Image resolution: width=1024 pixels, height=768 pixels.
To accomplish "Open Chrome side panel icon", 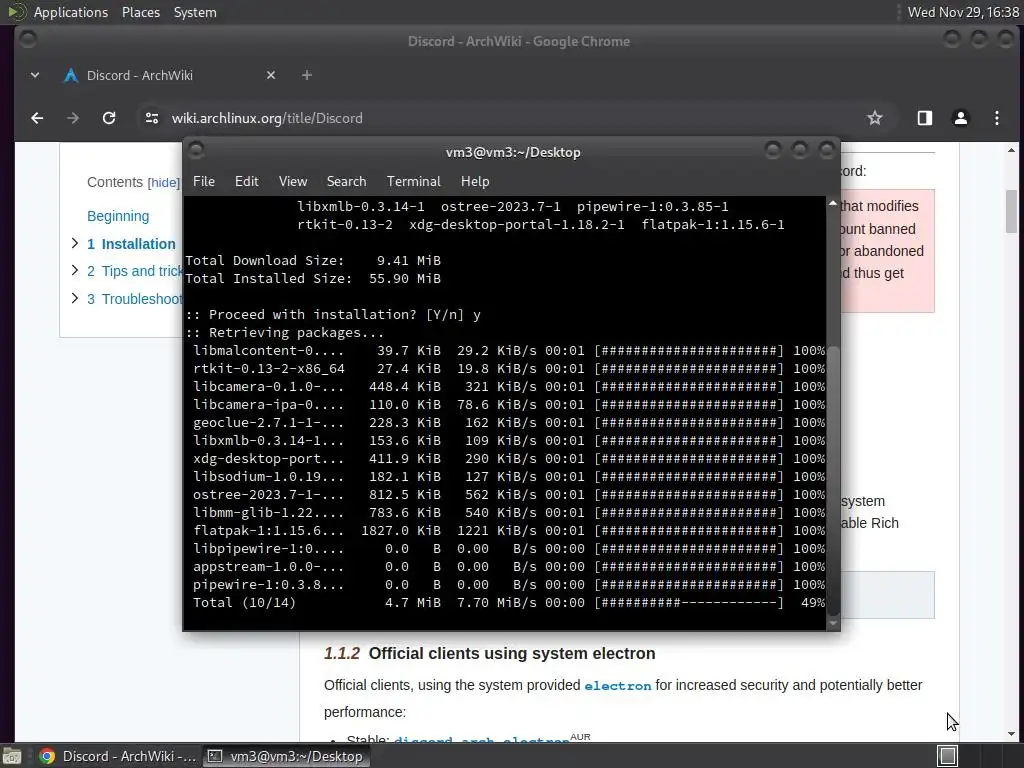I will (x=925, y=118).
